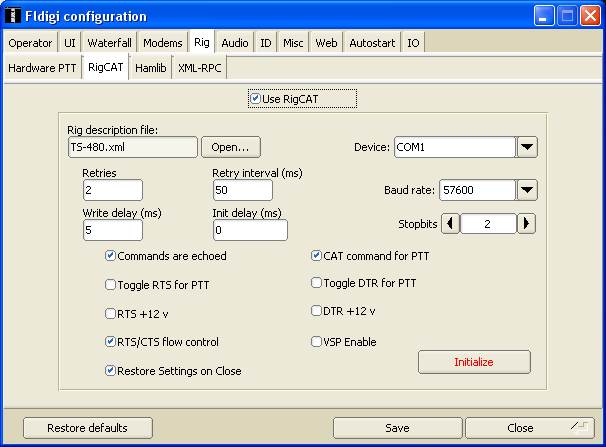The height and width of the screenshot is (447, 606).
Task: Increase the Stopbits value with the right arrow
Action: (526, 224)
